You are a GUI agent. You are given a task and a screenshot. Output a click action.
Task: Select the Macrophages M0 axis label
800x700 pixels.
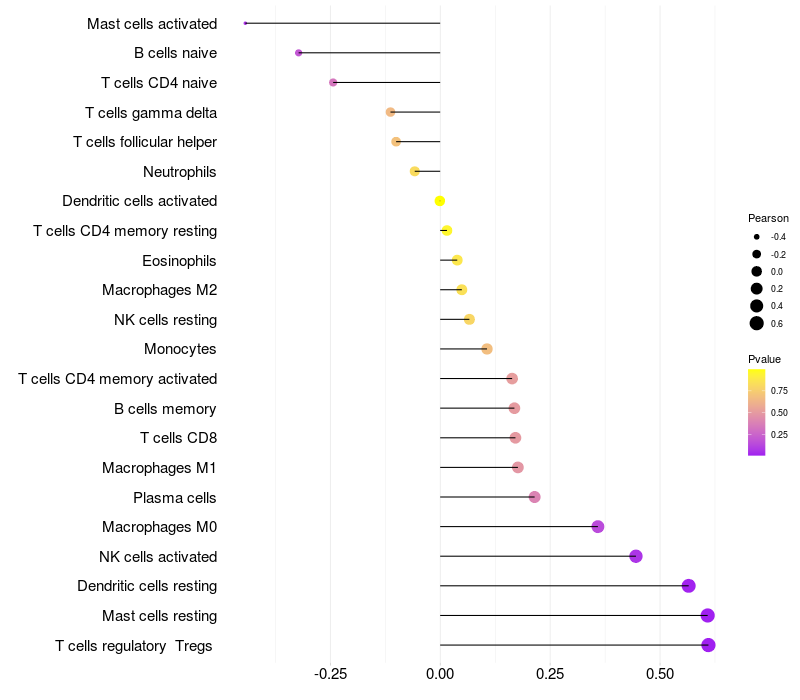159,527
